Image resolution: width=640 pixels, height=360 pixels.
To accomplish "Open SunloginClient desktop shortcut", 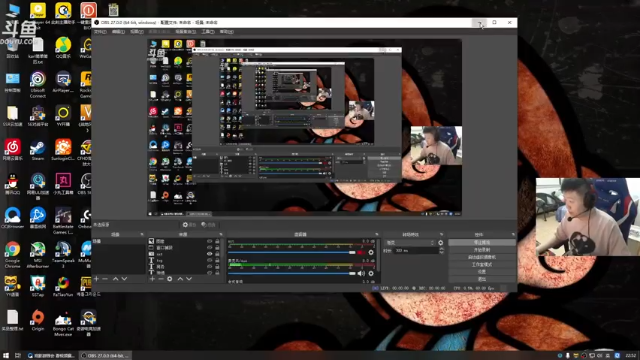I will (x=63, y=150).
